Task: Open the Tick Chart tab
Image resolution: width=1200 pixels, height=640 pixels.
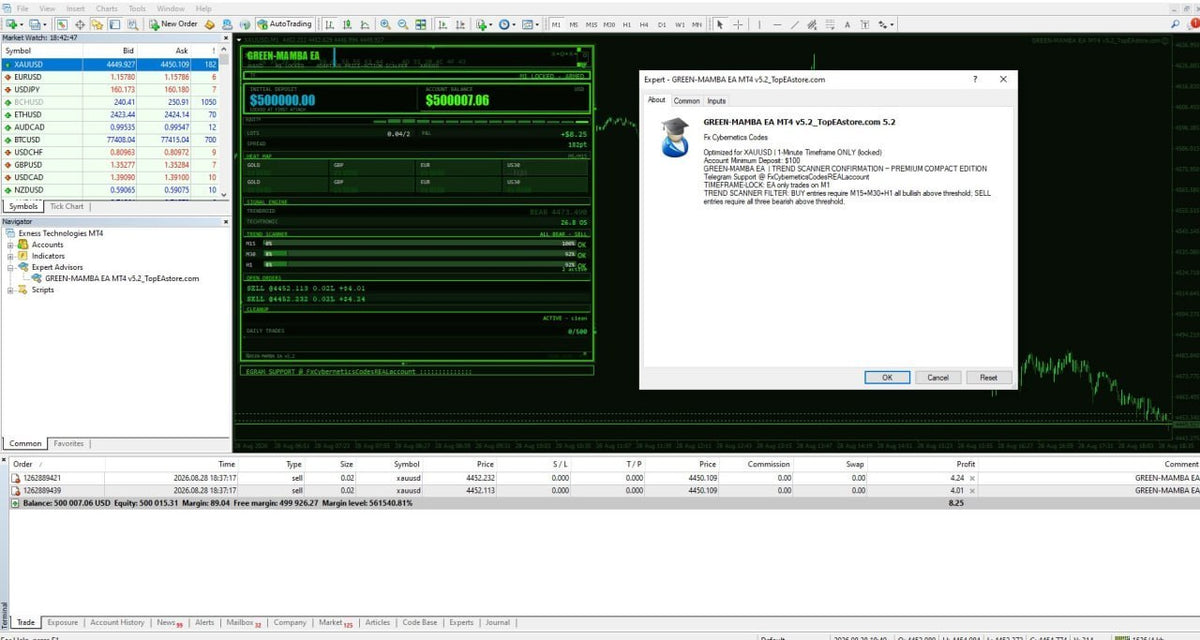Action: 67,206
